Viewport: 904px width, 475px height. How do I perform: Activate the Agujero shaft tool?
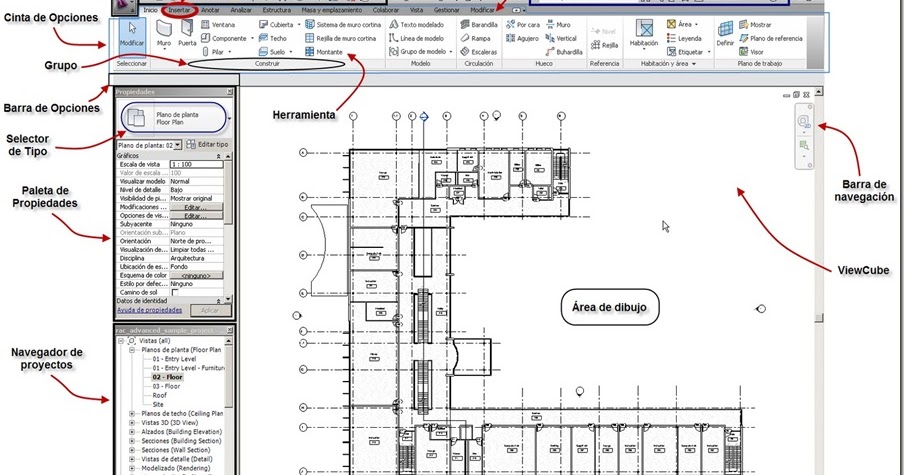522,38
